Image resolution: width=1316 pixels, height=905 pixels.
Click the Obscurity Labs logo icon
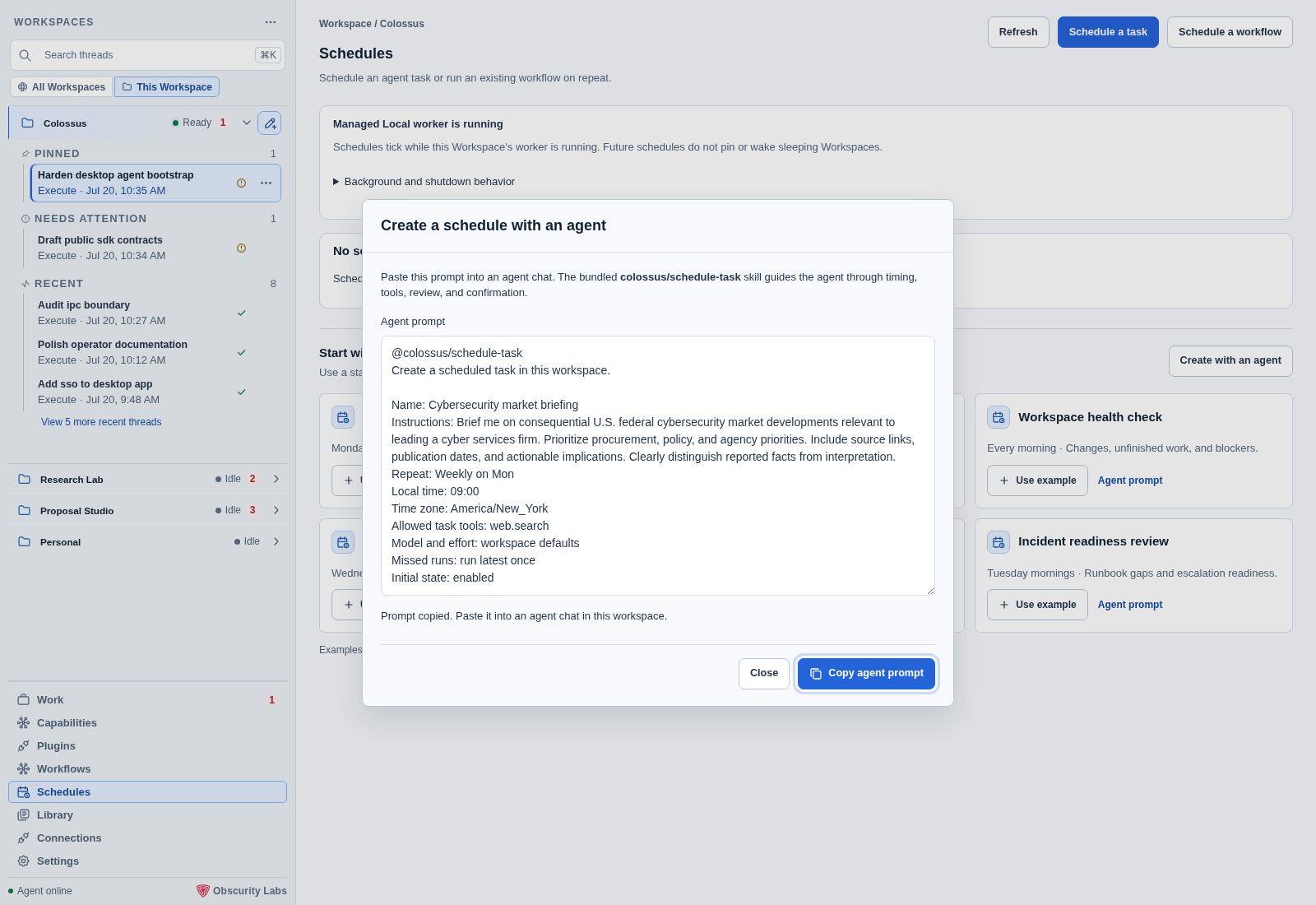pyautogui.click(x=203, y=891)
